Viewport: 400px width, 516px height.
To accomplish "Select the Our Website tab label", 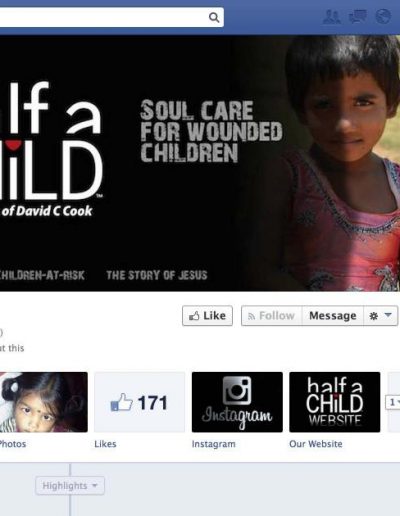I will (316, 444).
